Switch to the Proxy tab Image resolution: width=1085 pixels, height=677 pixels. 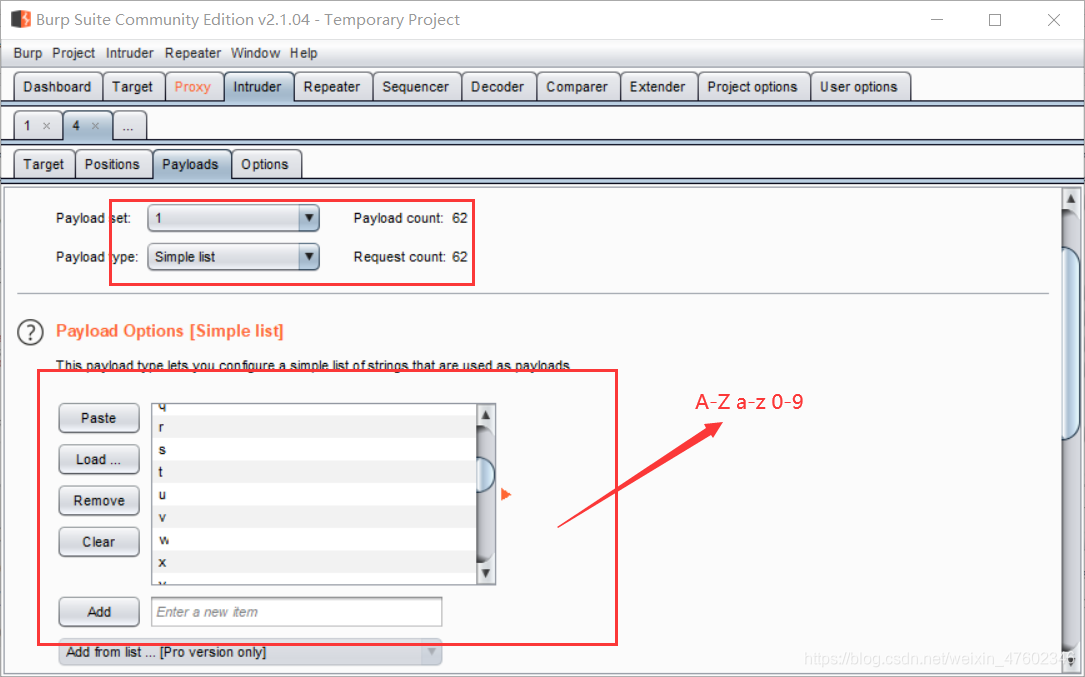pyautogui.click(x=193, y=87)
